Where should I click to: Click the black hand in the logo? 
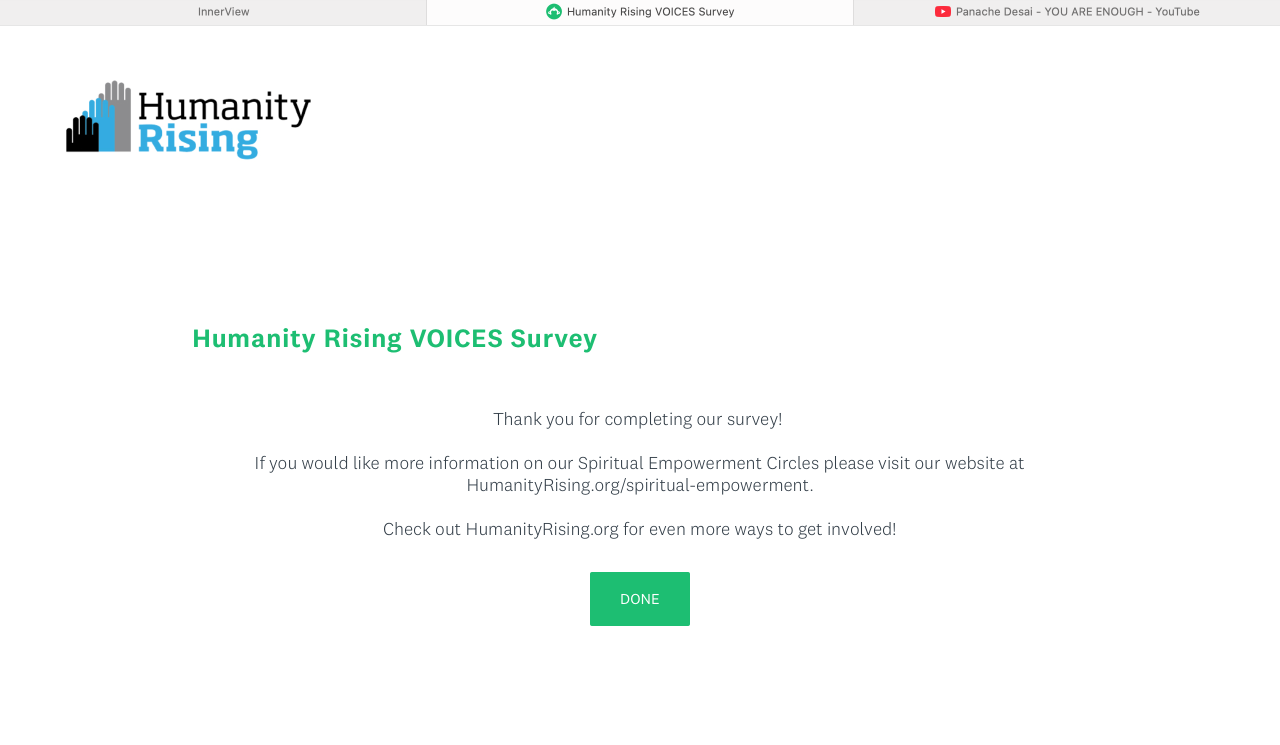pos(82,135)
